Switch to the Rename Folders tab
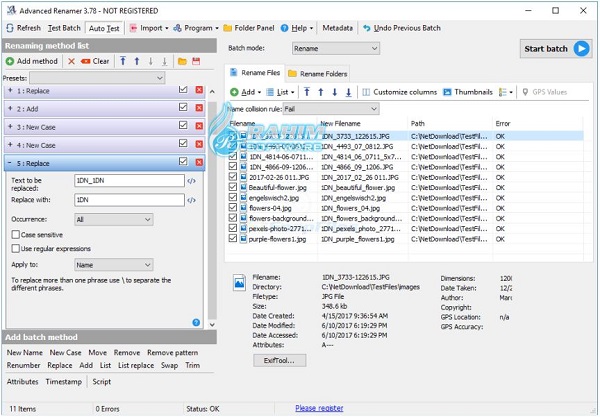600x417 pixels. (x=317, y=74)
